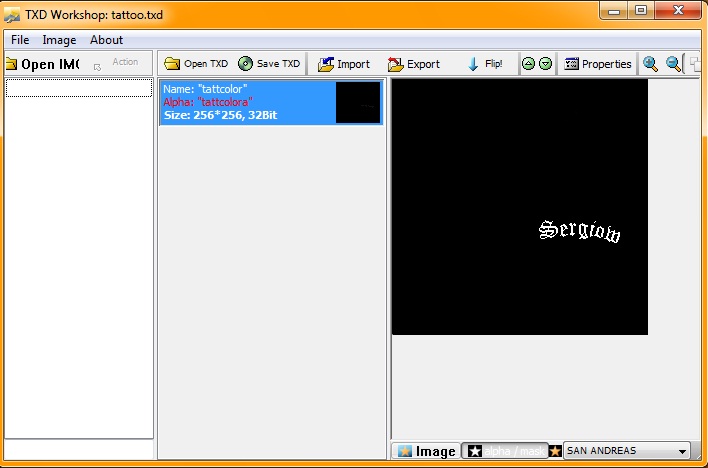This screenshot has width=708, height=468.
Task: Switch to the Image tab
Action: click(426, 451)
